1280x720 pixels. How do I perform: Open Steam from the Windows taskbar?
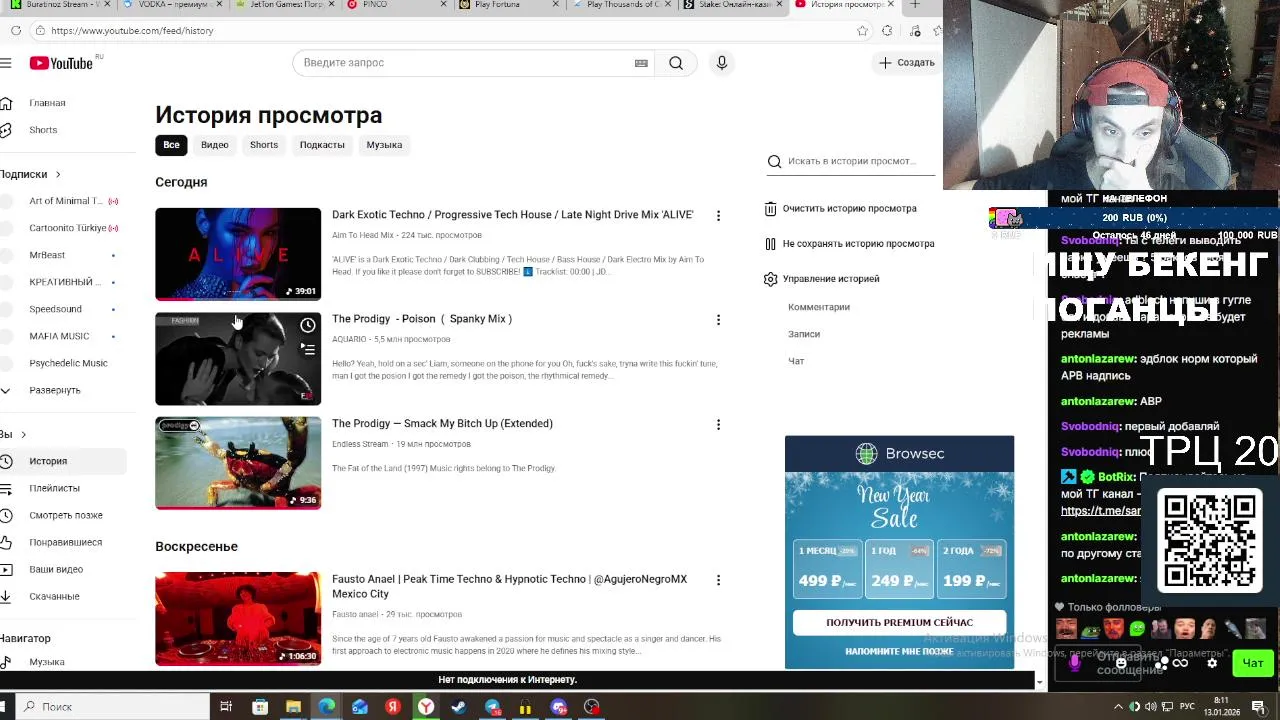(x=459, y=707)
